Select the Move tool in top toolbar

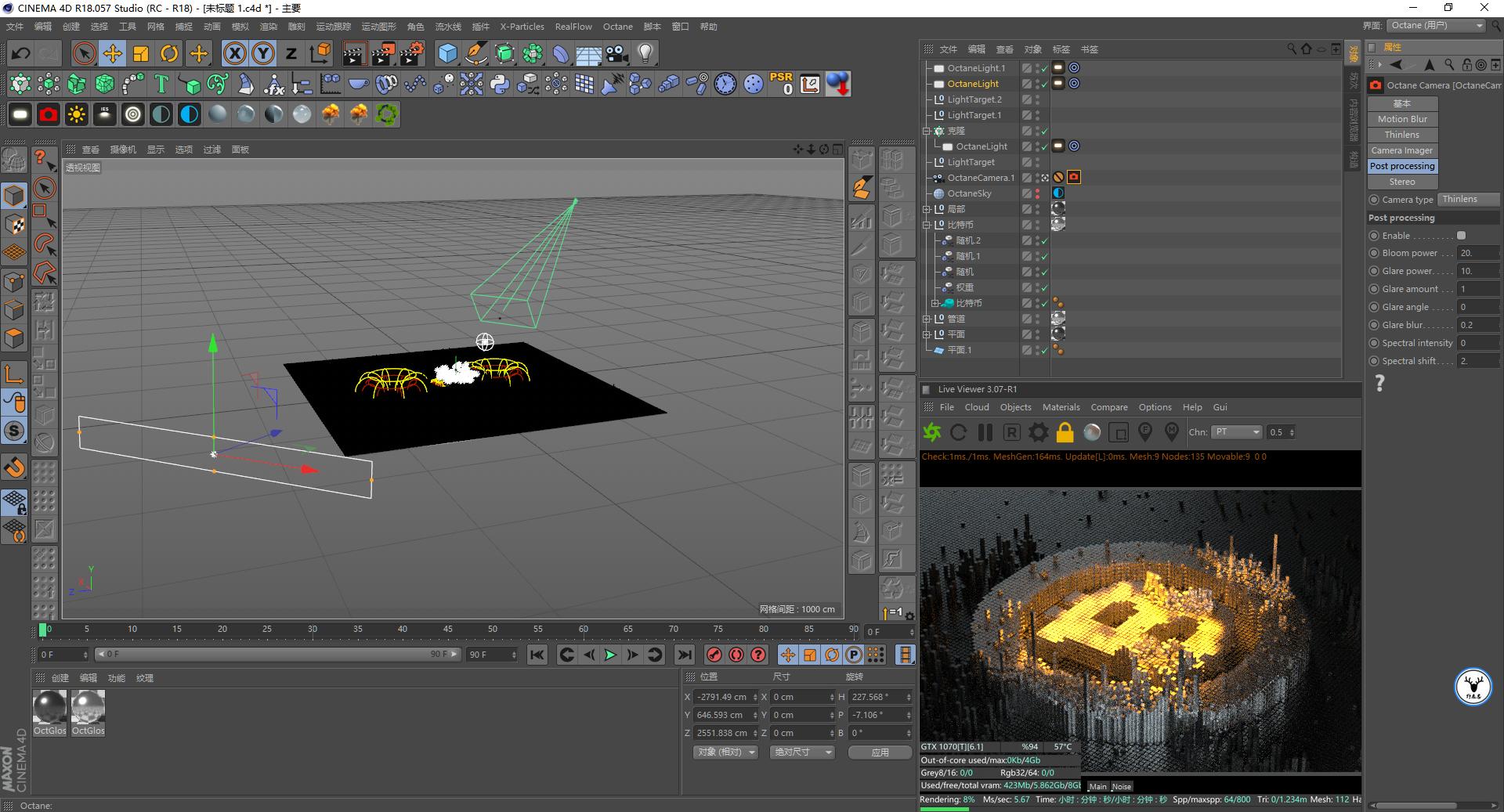click(112, 53)
